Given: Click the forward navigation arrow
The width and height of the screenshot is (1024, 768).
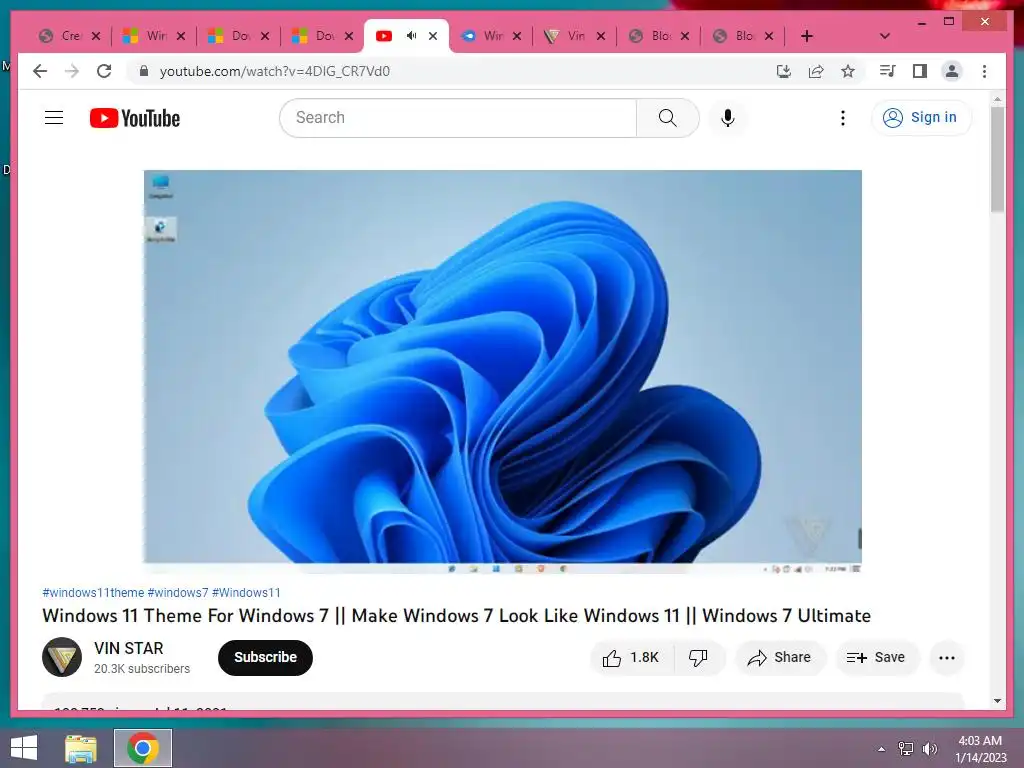Looking at the screenshot, I should [x=72, y=71].
